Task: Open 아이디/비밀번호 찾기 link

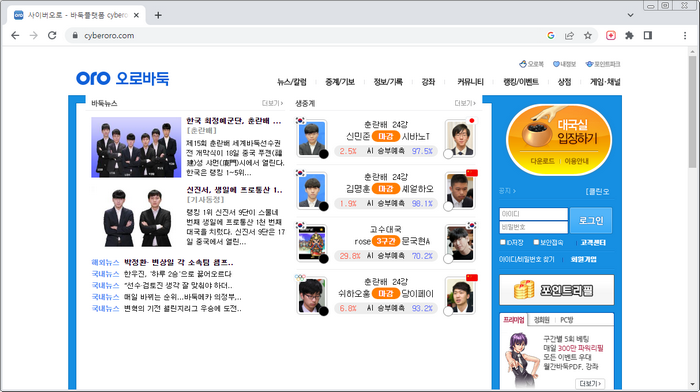Action: click(526, 259)
